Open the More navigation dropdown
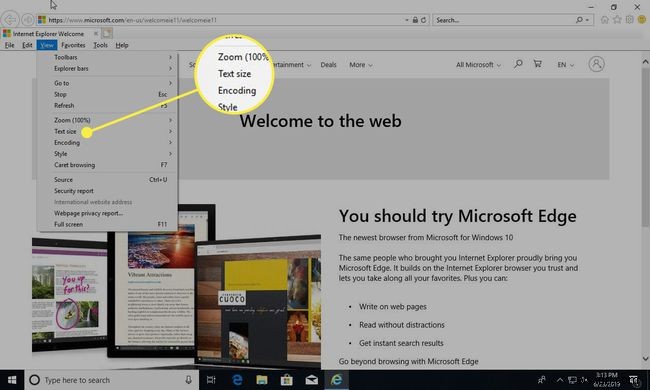 tap(361, 65)
